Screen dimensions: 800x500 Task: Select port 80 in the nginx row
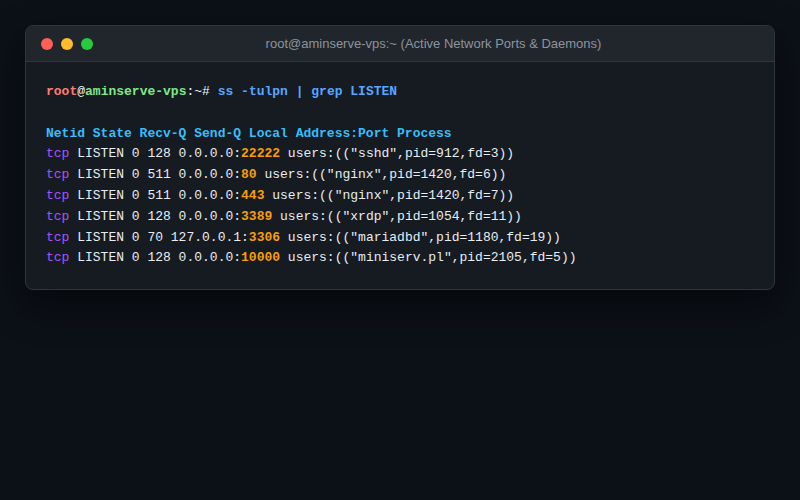tap(248, 174)
